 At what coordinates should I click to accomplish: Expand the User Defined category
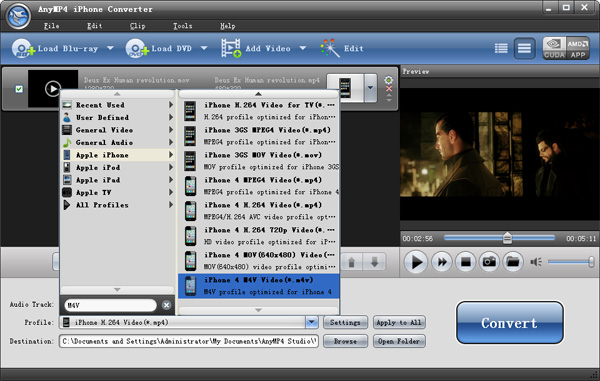117,117
